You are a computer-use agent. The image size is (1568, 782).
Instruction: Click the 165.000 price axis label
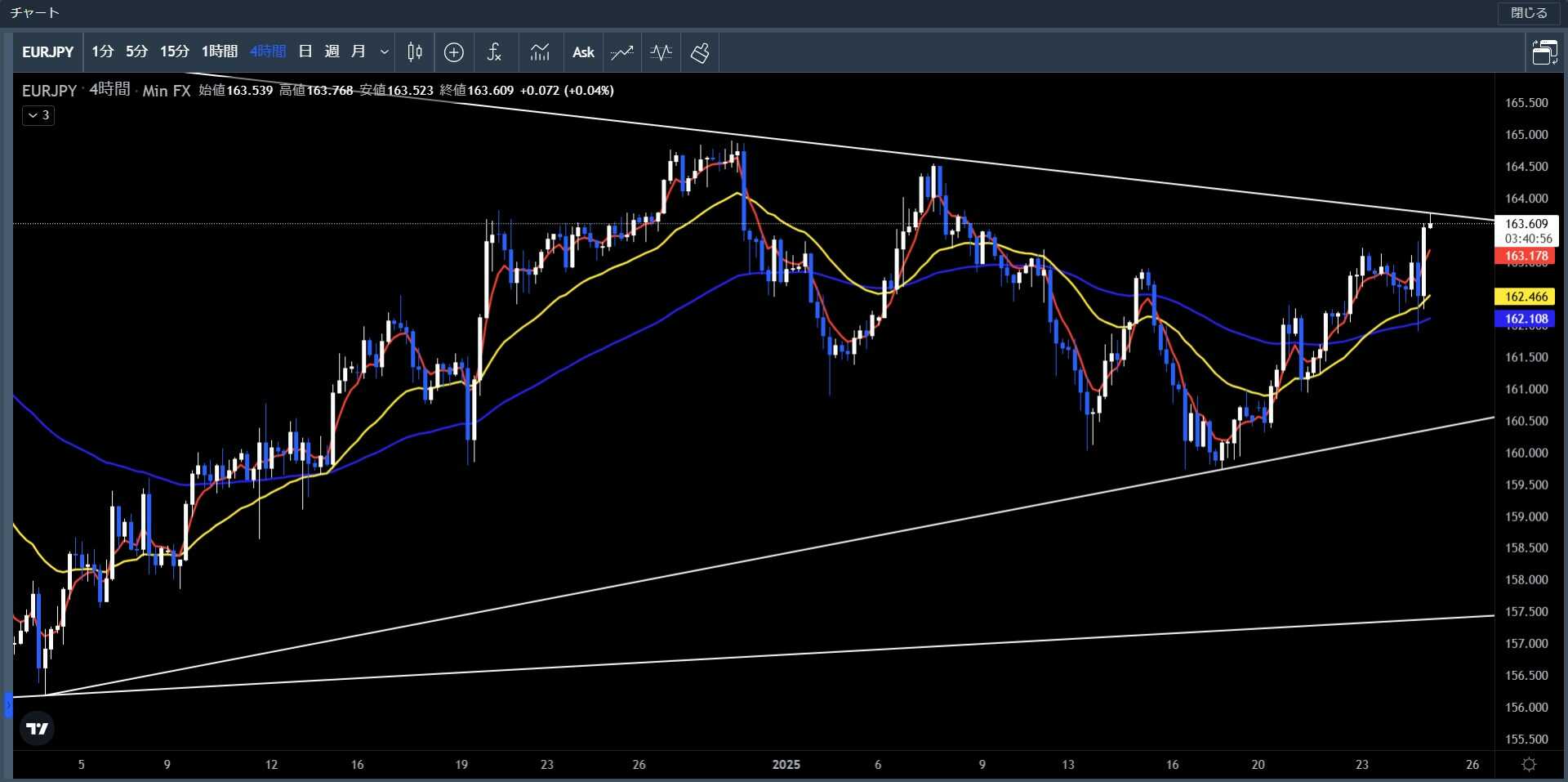click(1526, 134)
